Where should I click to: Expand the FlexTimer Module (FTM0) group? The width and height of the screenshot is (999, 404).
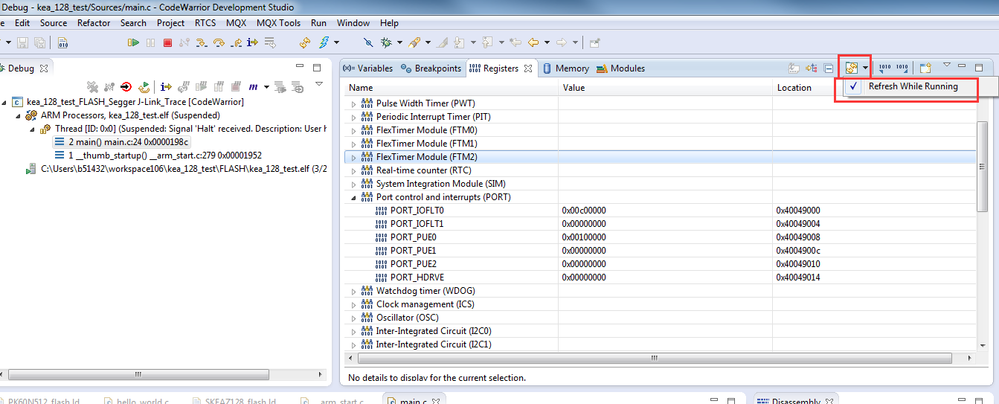coord(354,130)
